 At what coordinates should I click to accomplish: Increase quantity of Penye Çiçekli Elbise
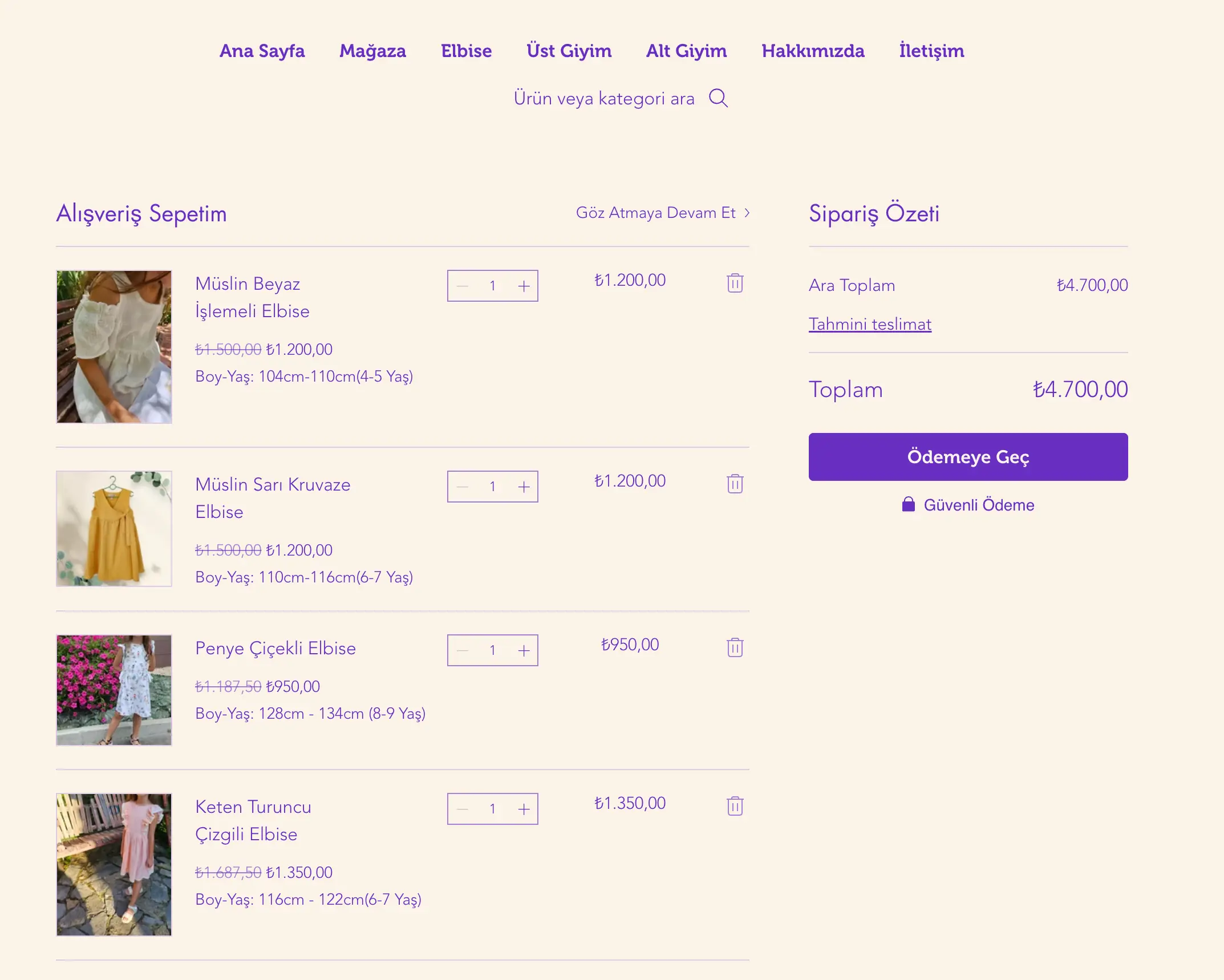[524, 650]
